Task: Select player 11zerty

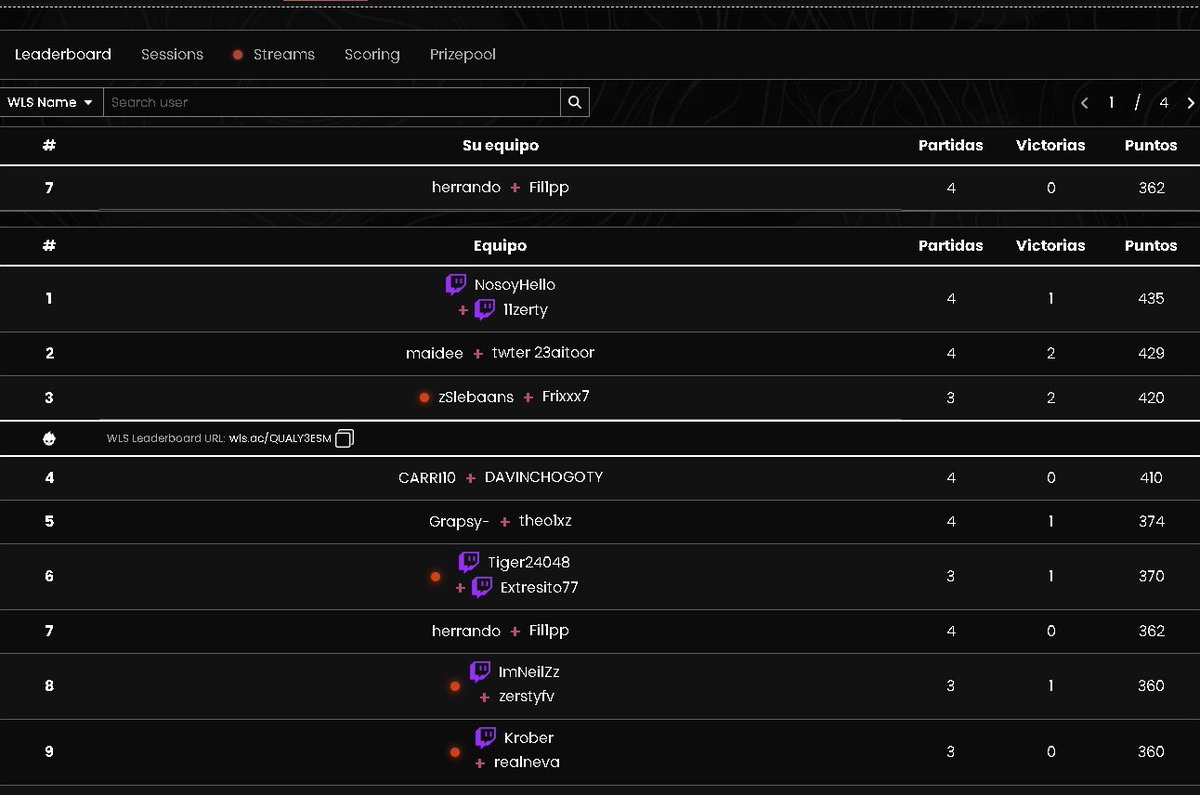Action: [526, 310]
